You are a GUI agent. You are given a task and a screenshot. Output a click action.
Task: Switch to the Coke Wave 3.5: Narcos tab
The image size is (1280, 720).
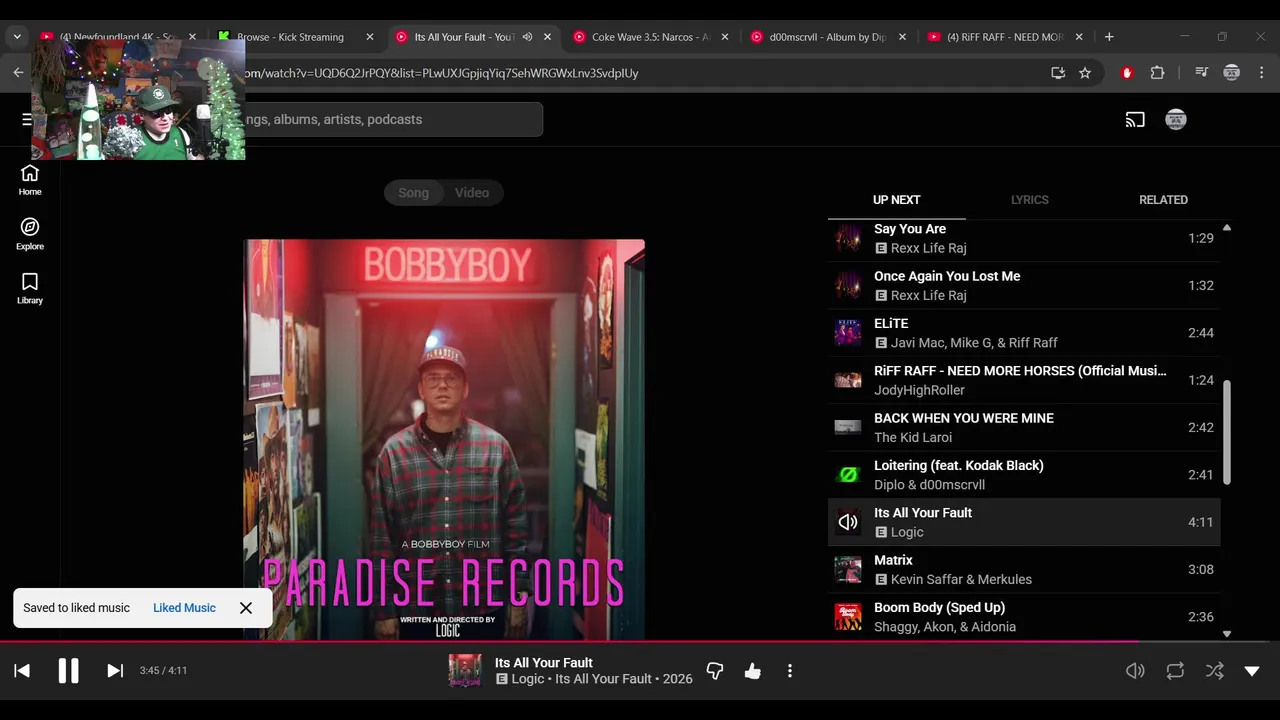650,37
